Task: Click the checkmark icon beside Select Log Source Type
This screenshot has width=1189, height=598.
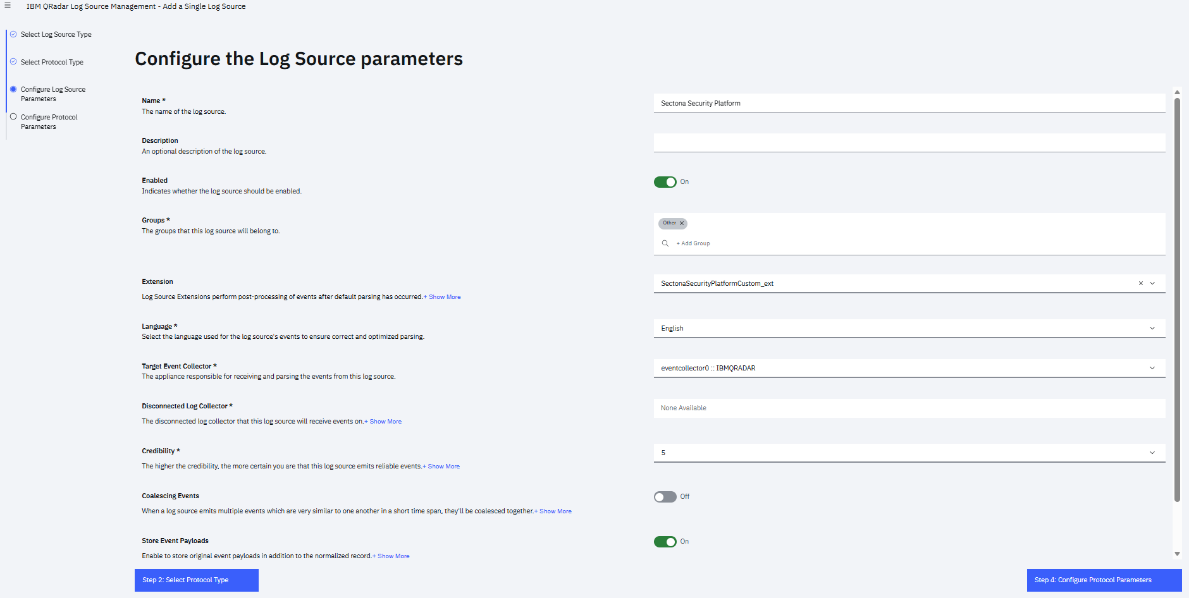Action: (12, 33)
